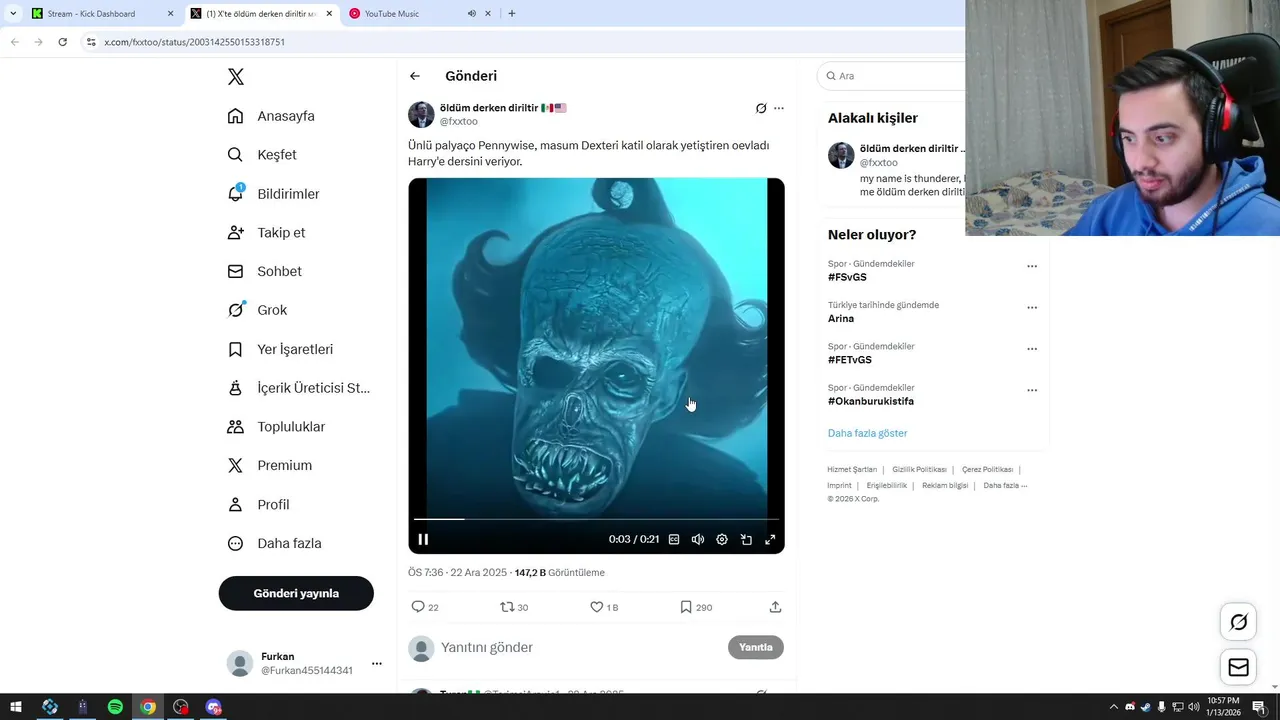The image size is (1280, 720).
Task: Switch to Stream - Kick Dashboard tab
Action: pos(103,14)
